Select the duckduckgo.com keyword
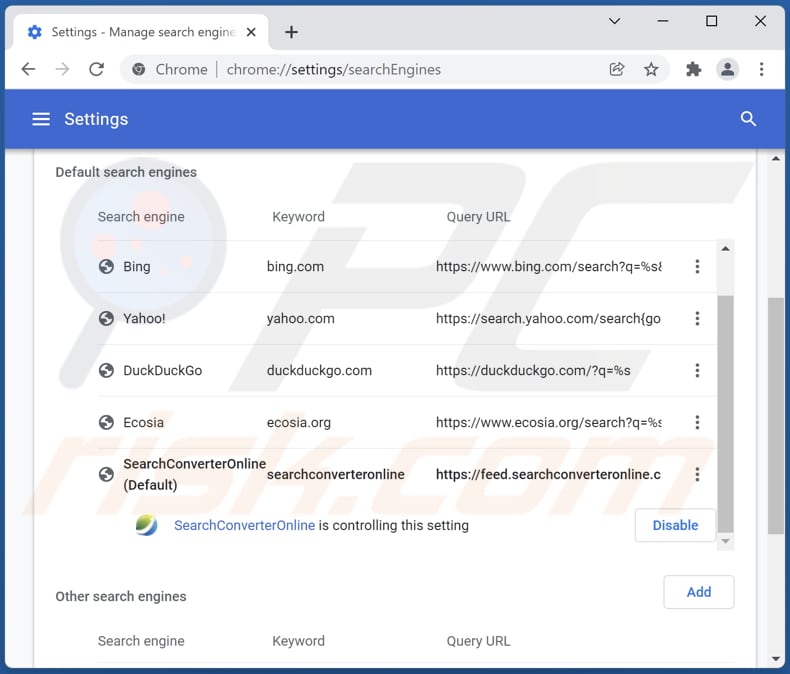The height and width of the screenshot is (674, 790). click(x=319, y=370)
